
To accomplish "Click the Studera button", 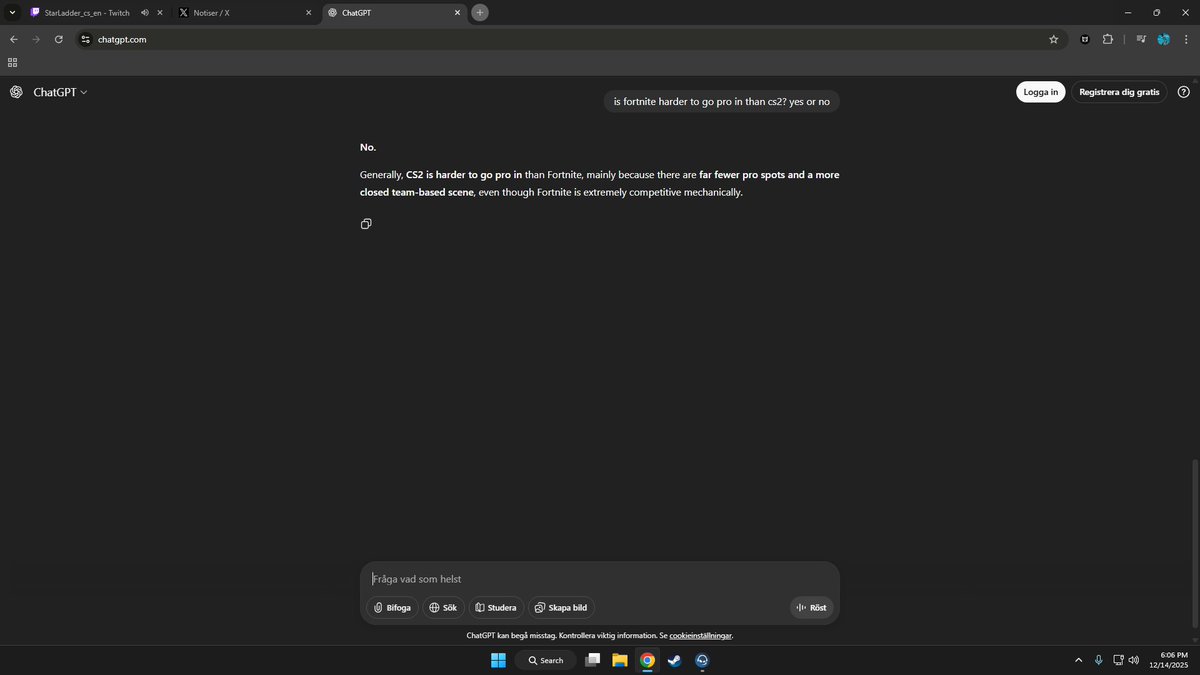I will click(496, 607).
